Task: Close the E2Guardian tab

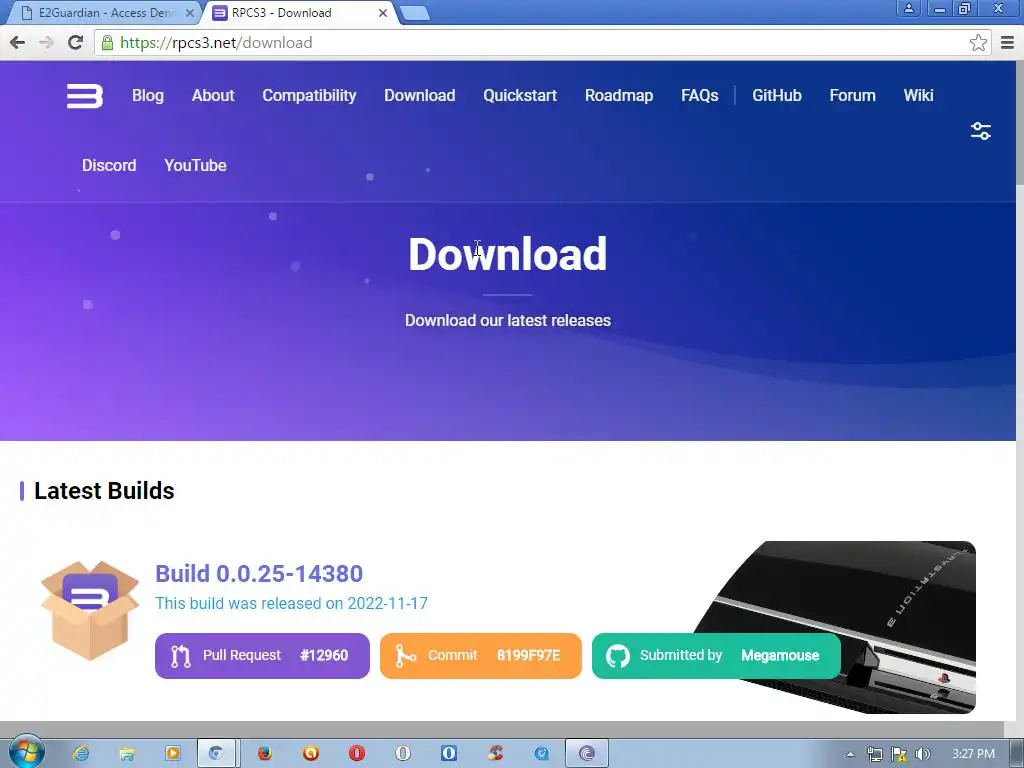Action: [x=189, y=13]
